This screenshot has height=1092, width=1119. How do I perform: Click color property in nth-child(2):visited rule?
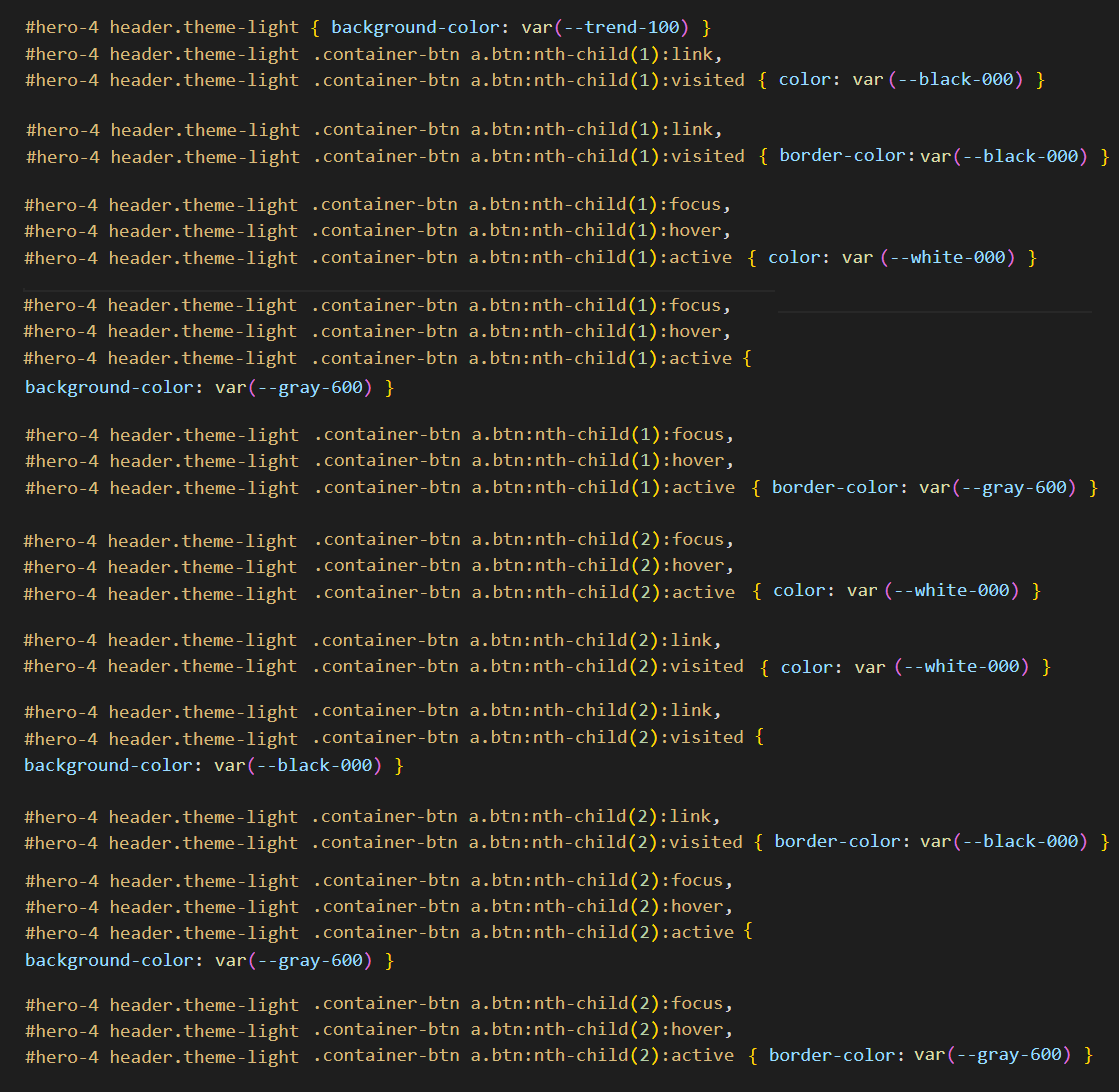(806, 667)
